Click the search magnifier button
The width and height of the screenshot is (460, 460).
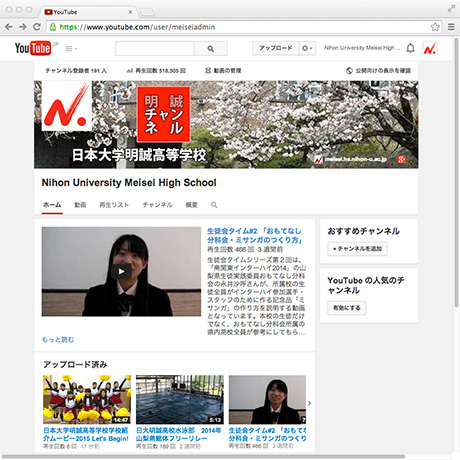[x=211, y=49]
